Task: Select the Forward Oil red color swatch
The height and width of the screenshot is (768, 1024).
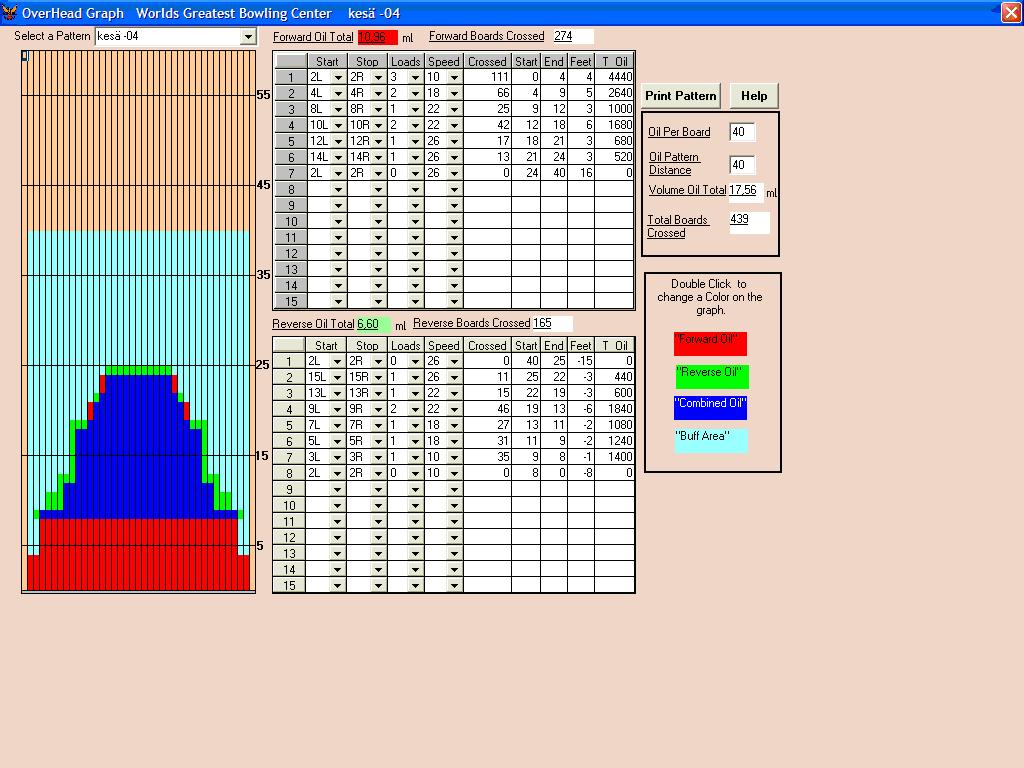Action: pyautogui.click(x=710, y=343)
